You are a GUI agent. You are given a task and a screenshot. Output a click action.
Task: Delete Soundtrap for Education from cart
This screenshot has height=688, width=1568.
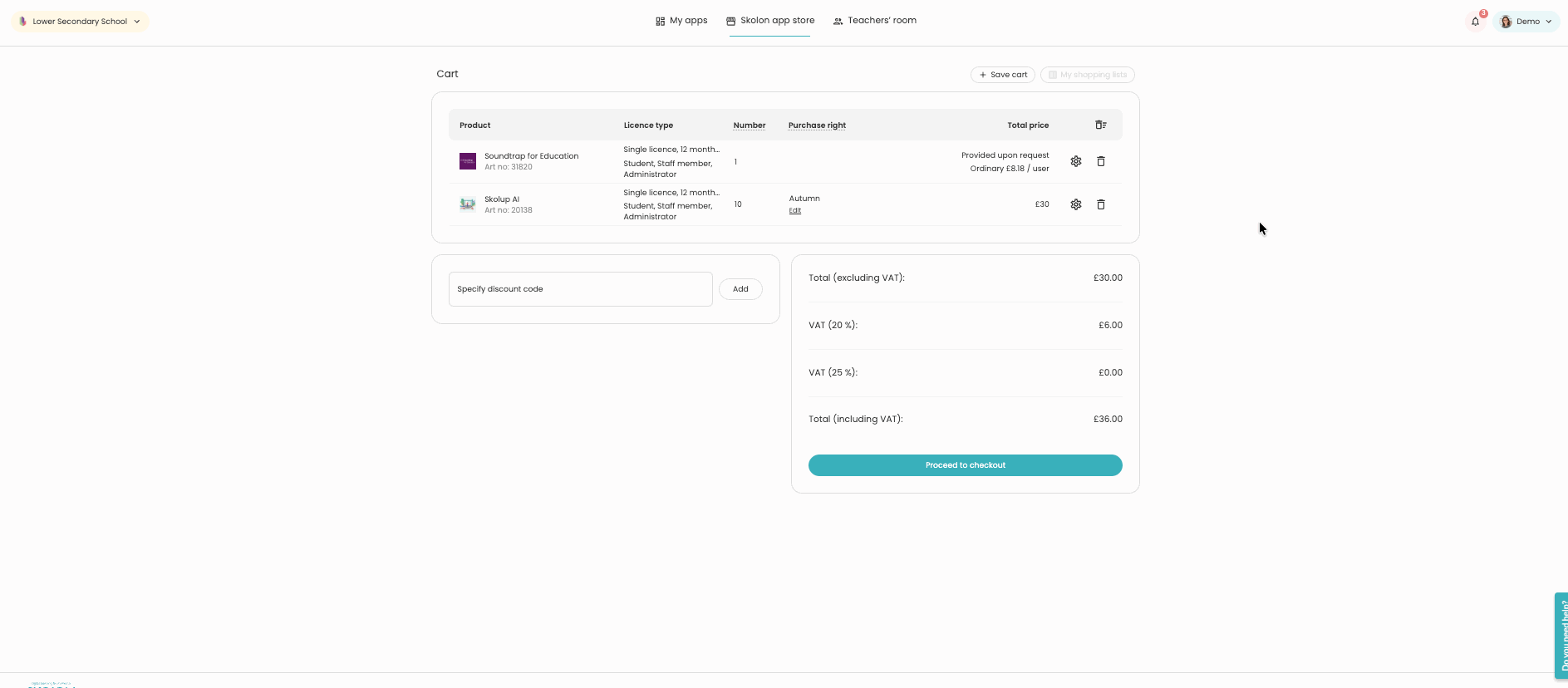1100,161
